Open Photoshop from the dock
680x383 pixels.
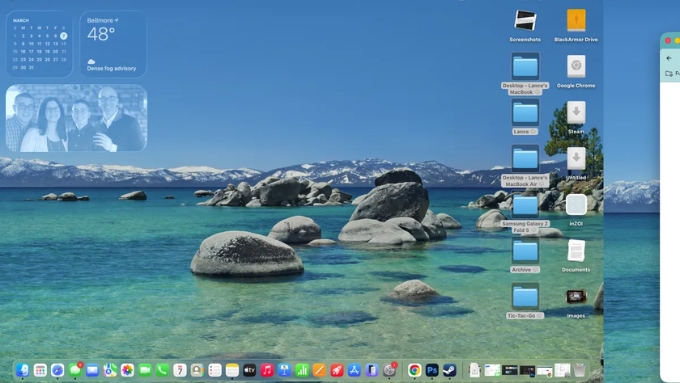432,370
